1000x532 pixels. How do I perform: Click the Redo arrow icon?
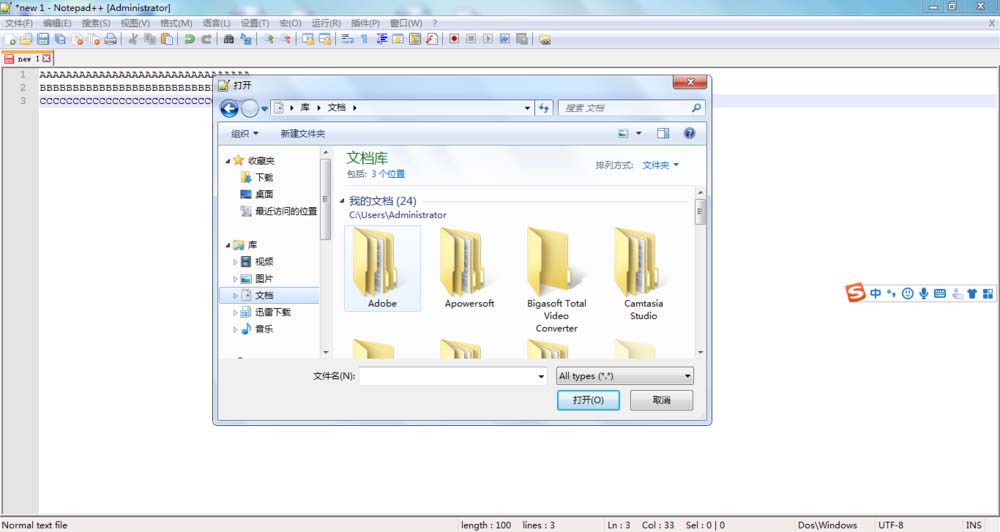click(206, 40)
